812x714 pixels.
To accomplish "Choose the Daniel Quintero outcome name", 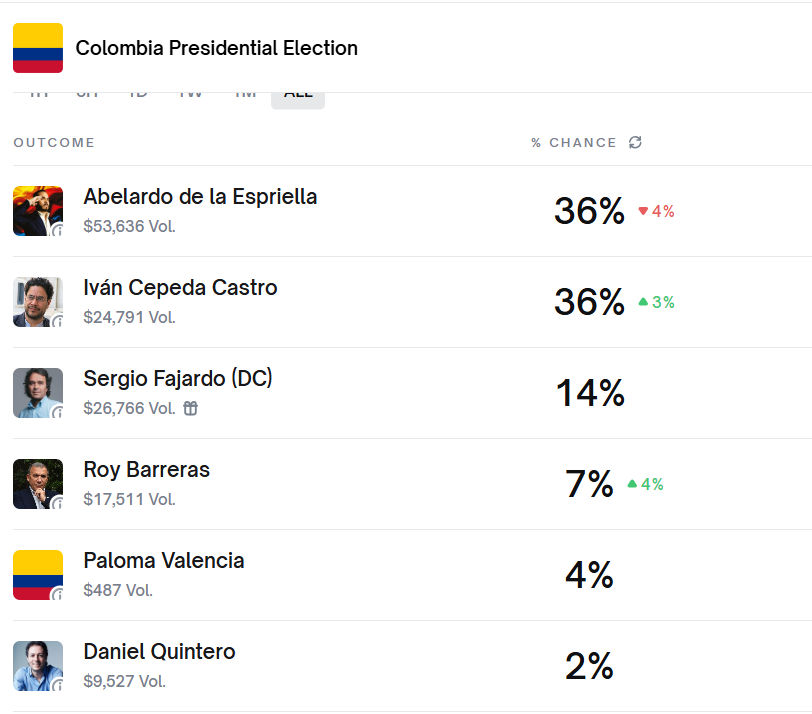I will pyautogui.click(x=160, y=652).
